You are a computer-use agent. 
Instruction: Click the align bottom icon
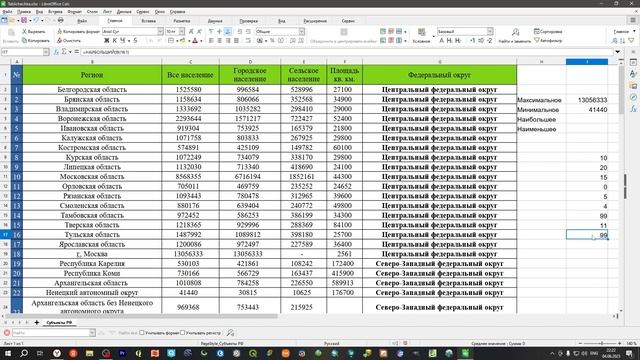point(228,31)
